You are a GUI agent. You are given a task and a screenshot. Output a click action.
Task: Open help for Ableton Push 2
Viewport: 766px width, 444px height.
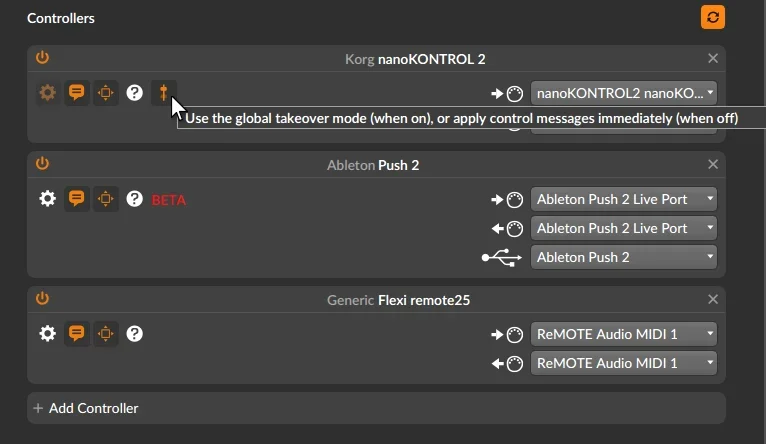point(134,198)
